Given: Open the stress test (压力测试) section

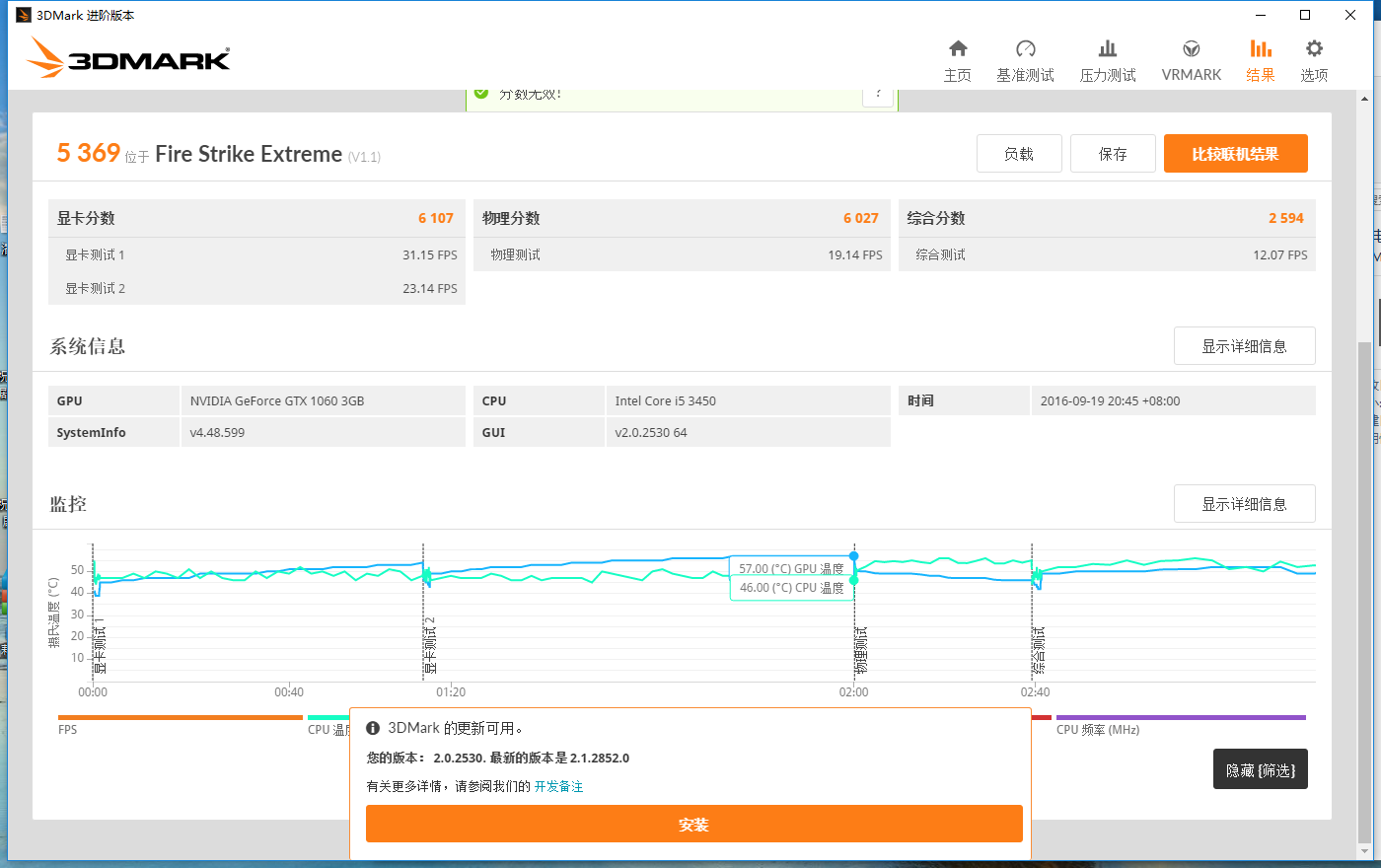Looking at the screenshot, I should 1107,57.
